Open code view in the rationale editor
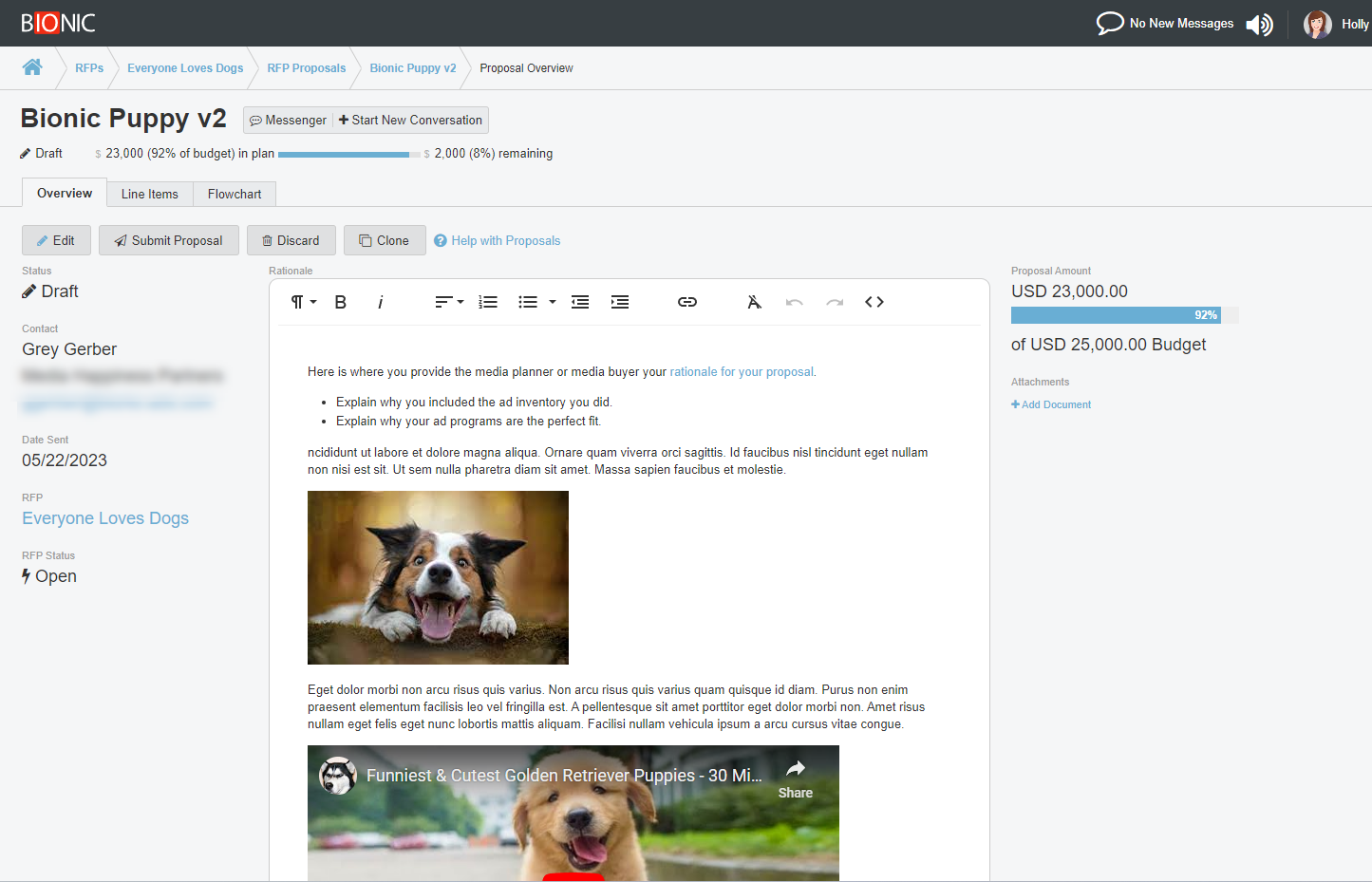 click(x=874, y=302)
